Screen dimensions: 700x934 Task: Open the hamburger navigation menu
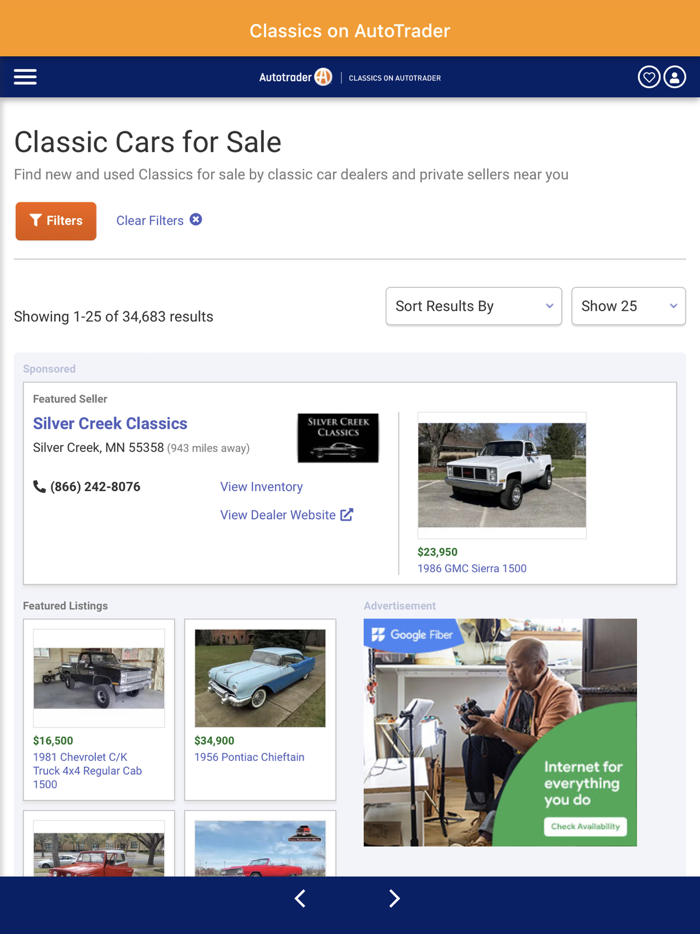coord(24,77)
